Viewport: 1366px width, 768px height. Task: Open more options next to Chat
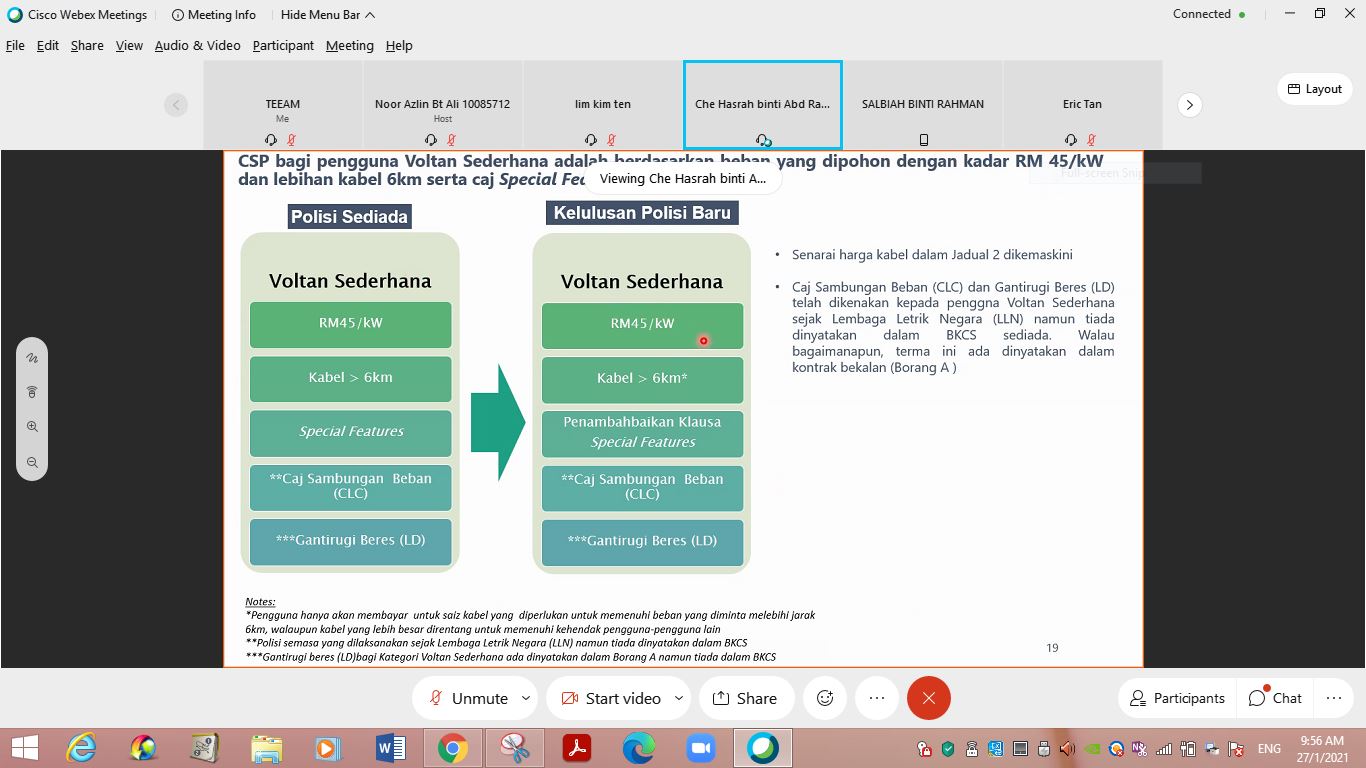pyautogui.click(x=1333, y=698)
